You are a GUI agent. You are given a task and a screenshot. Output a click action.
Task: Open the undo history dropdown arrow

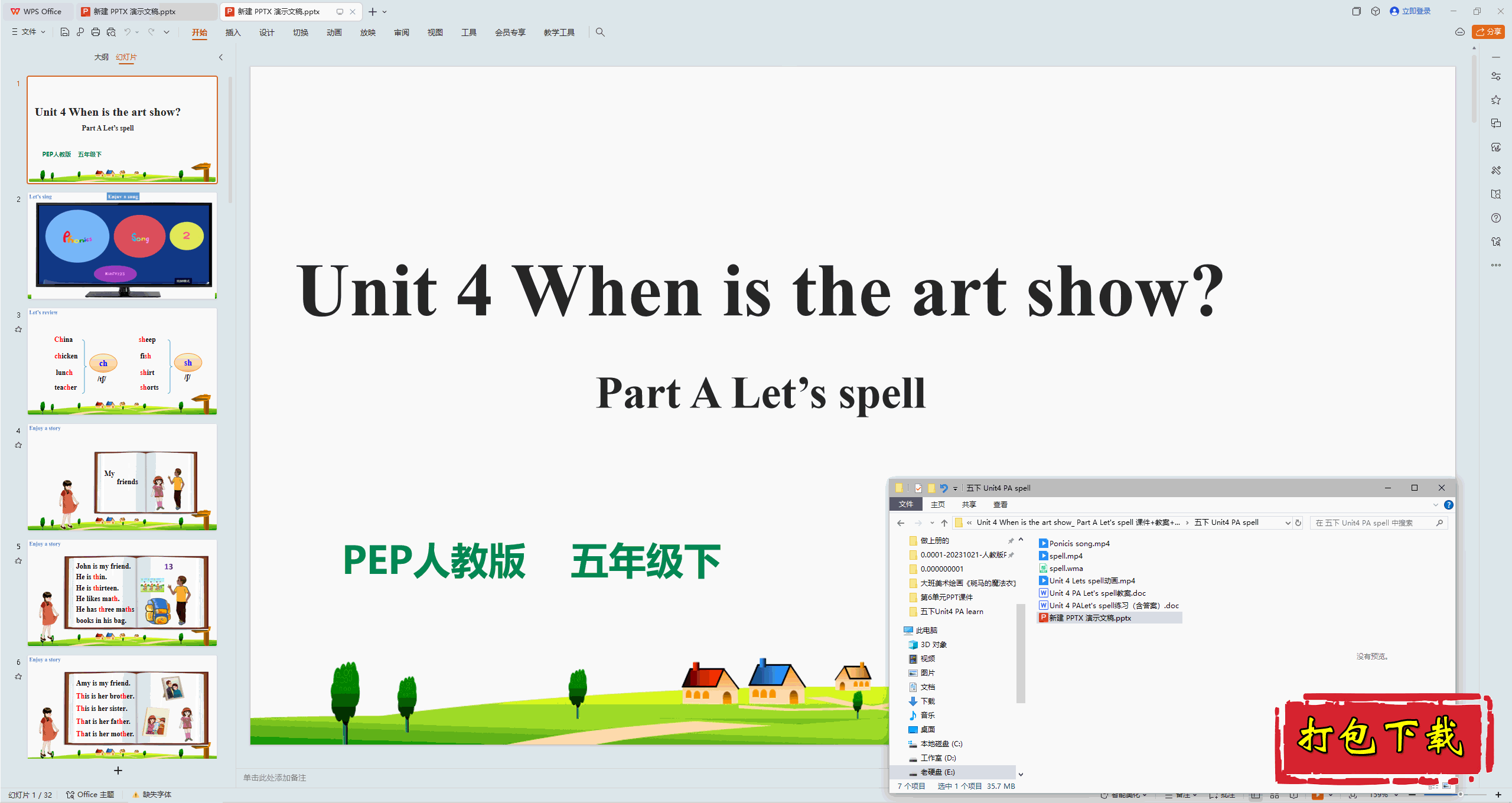pos(137,32)
